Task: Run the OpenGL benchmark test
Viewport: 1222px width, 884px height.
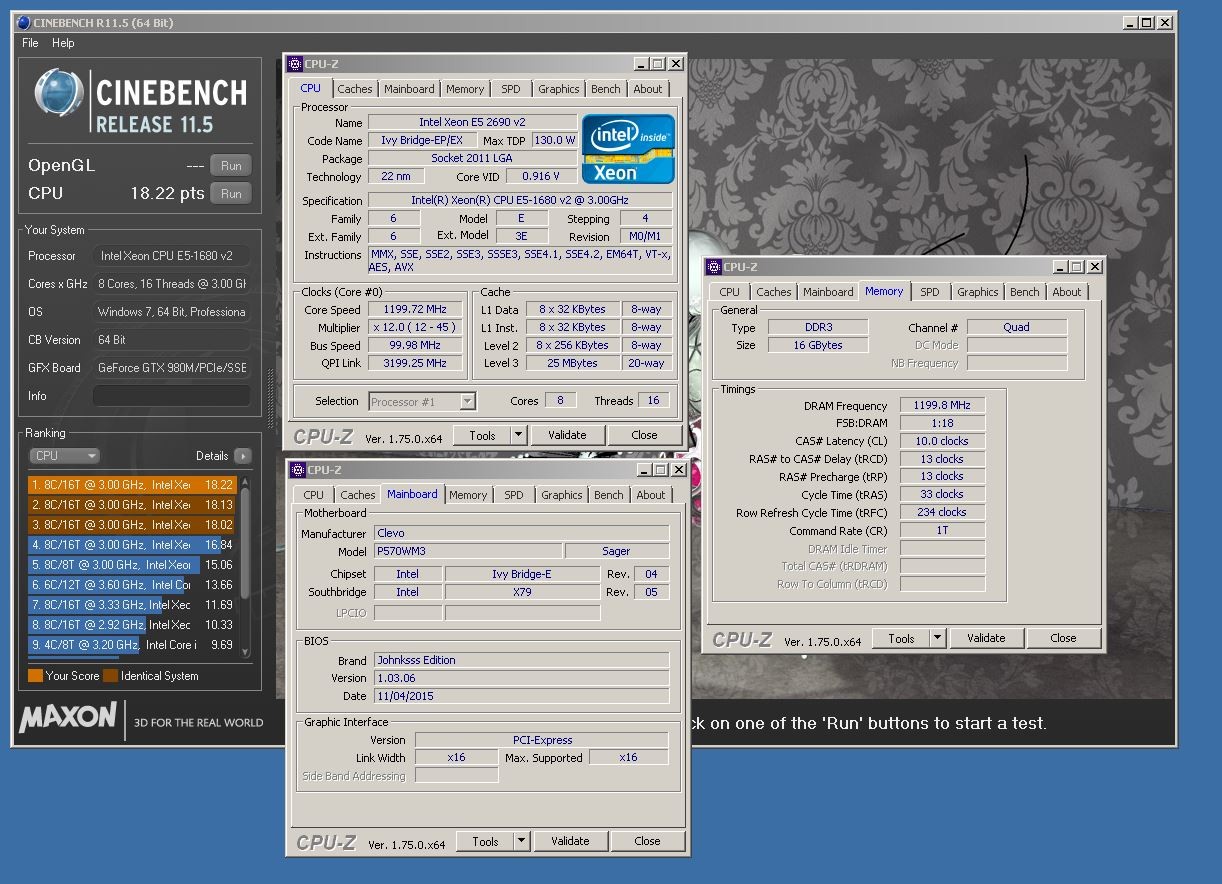Action: [231, 166]
